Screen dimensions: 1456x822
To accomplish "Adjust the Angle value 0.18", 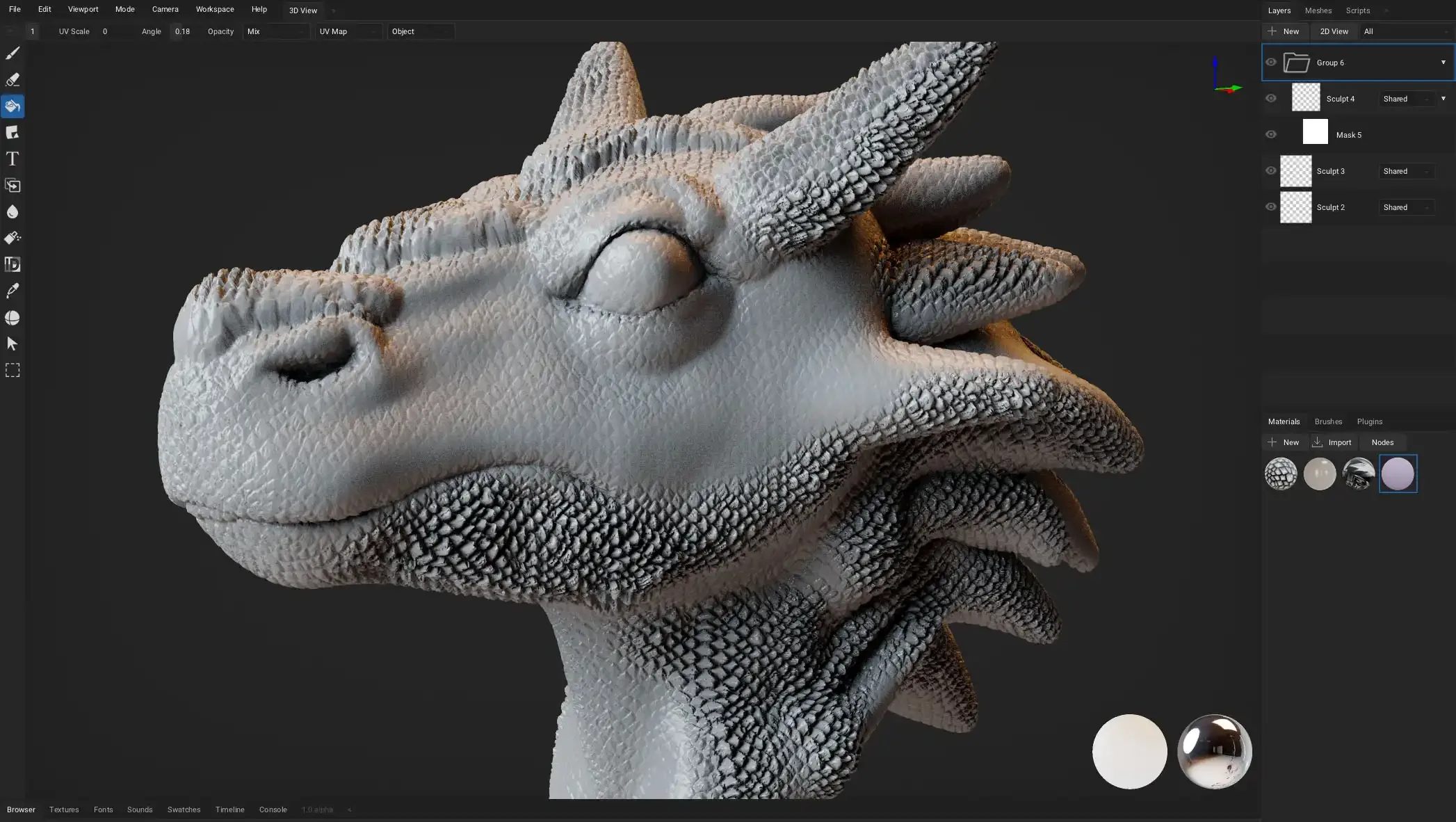I will point(182,31).
